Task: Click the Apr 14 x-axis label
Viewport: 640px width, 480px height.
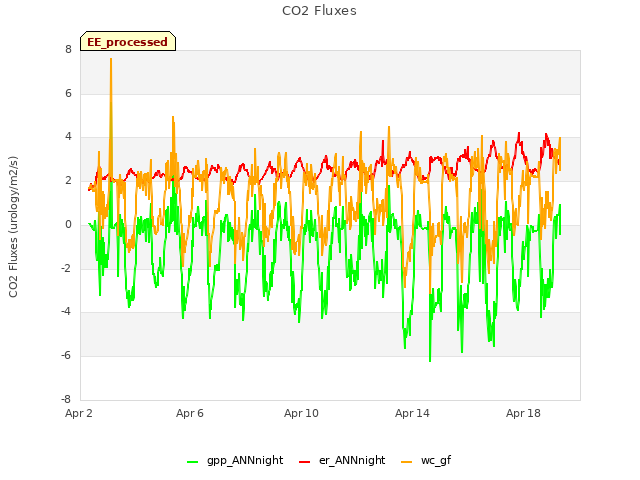Action: (412, 413)
